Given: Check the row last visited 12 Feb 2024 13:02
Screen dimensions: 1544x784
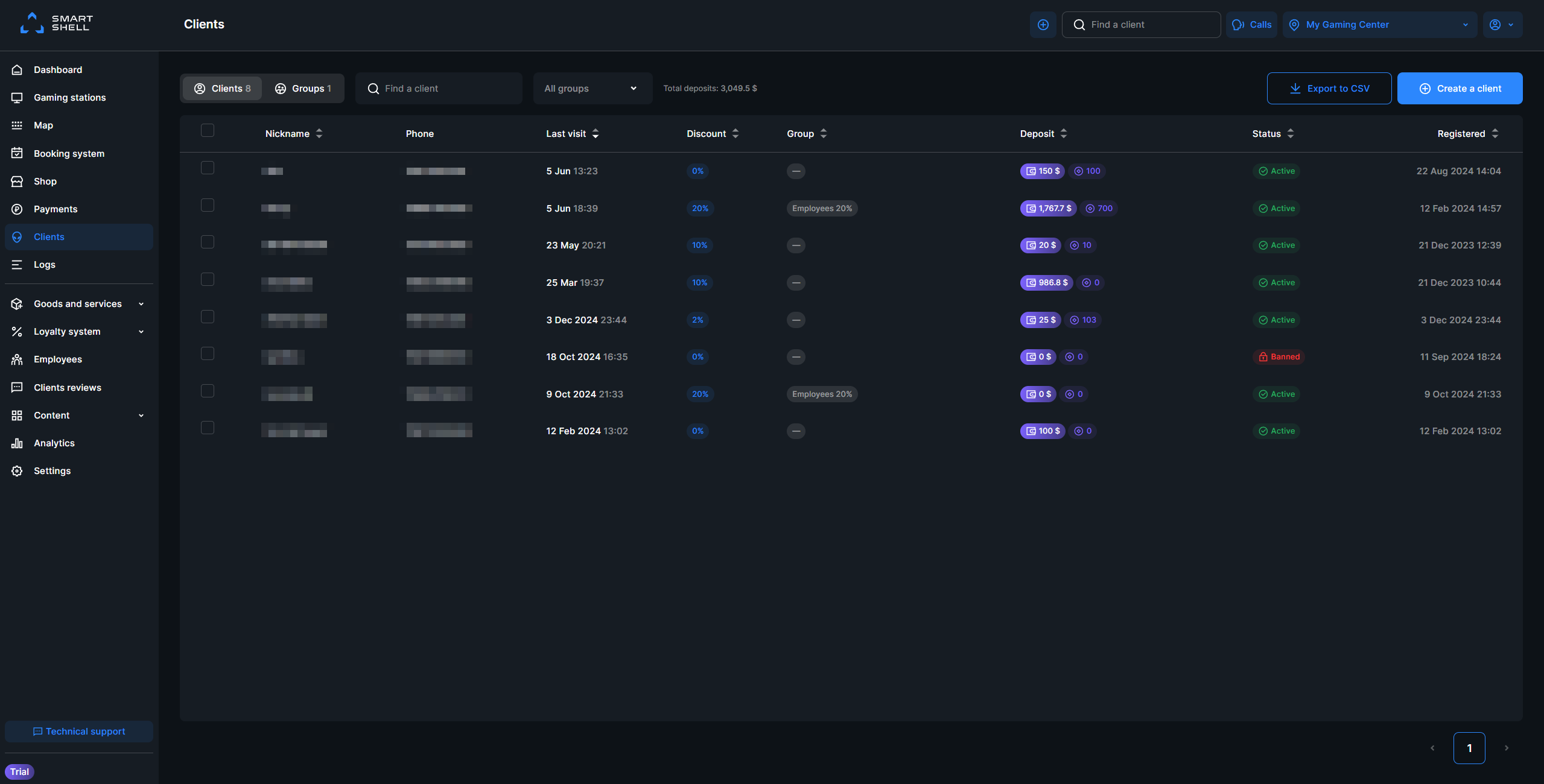Looking at the screenshot, I should [208, 428].
